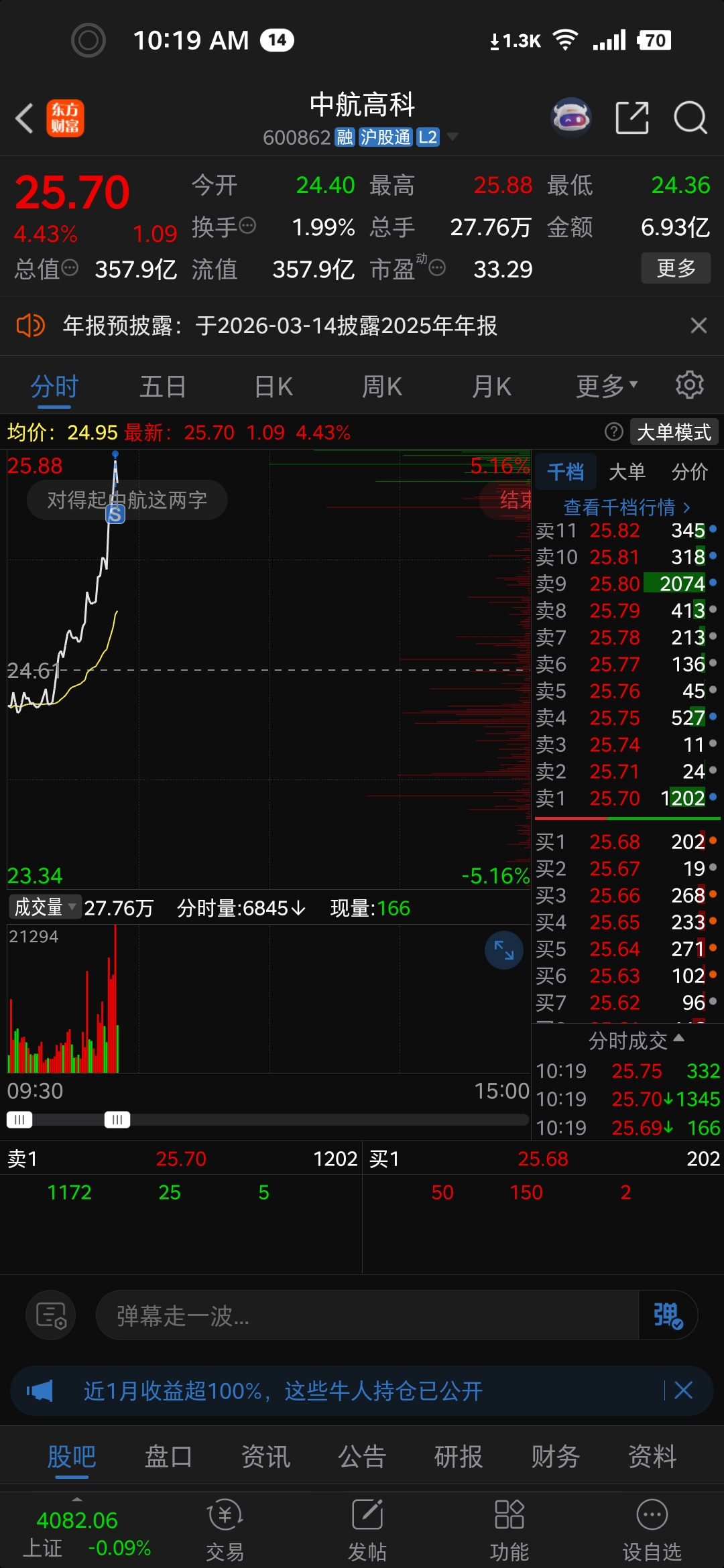
Task: Tap the 对得起中航这两字 comment bubble
Action: [x=127, y=500]
